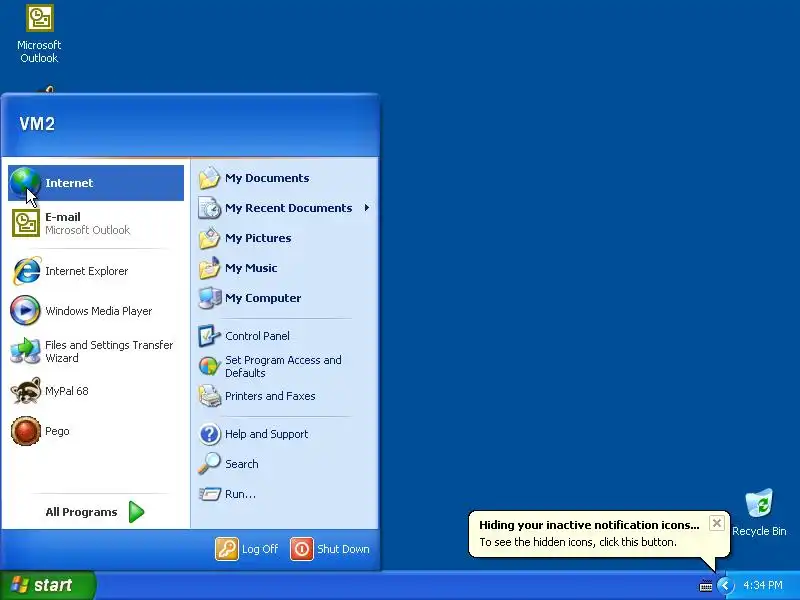
Task: Select the Search menu label
Action: pyautogui.click(x=241, y=464)
